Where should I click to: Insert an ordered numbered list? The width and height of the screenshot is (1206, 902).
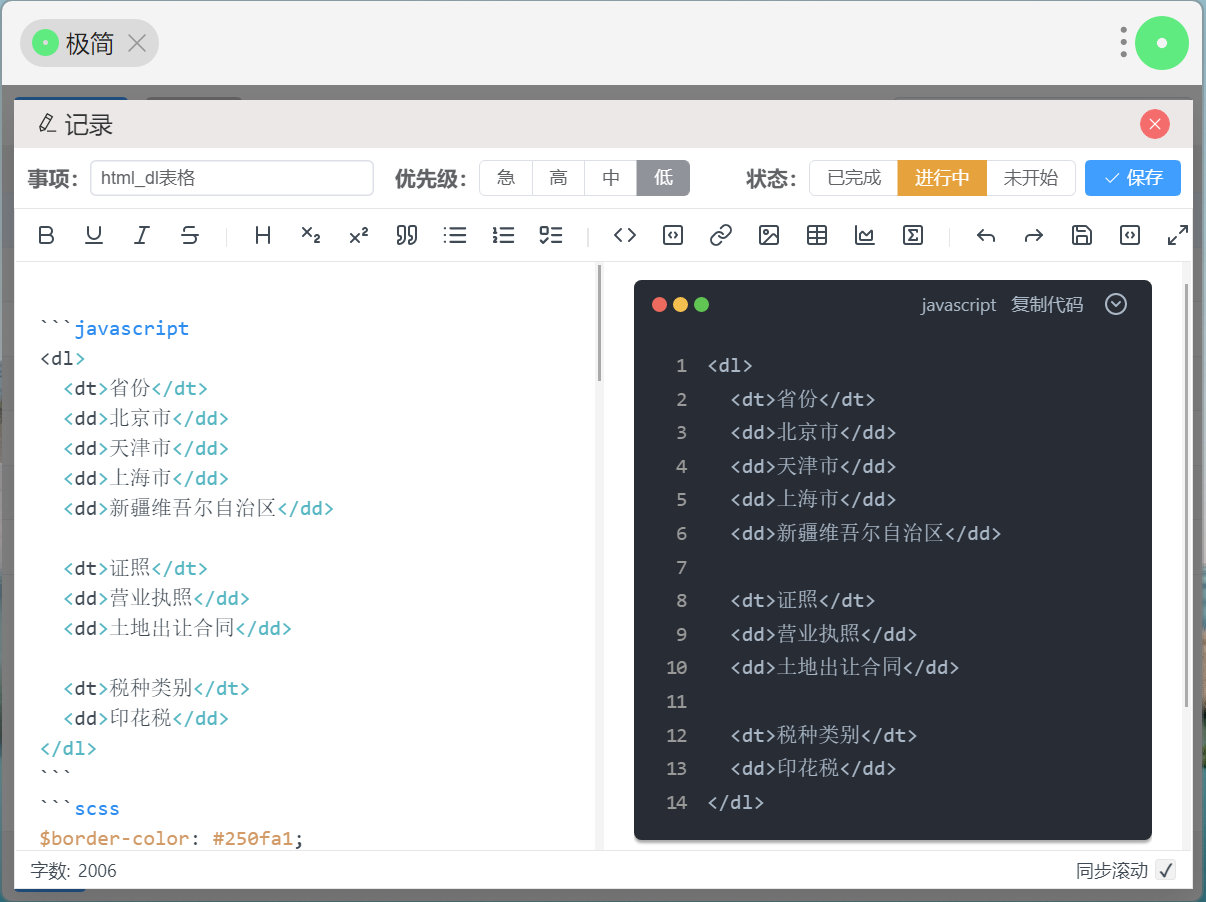click(503, 235)
